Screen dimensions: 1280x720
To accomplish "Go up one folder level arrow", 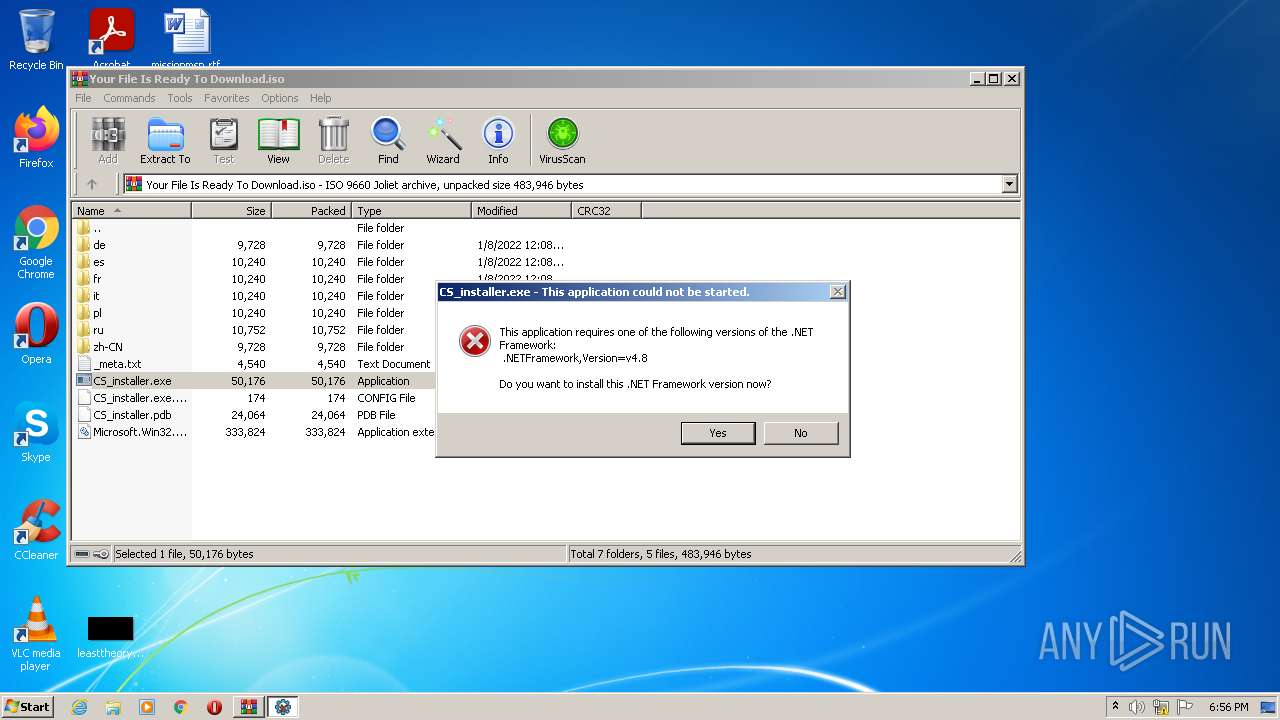I will coord(92,184).
